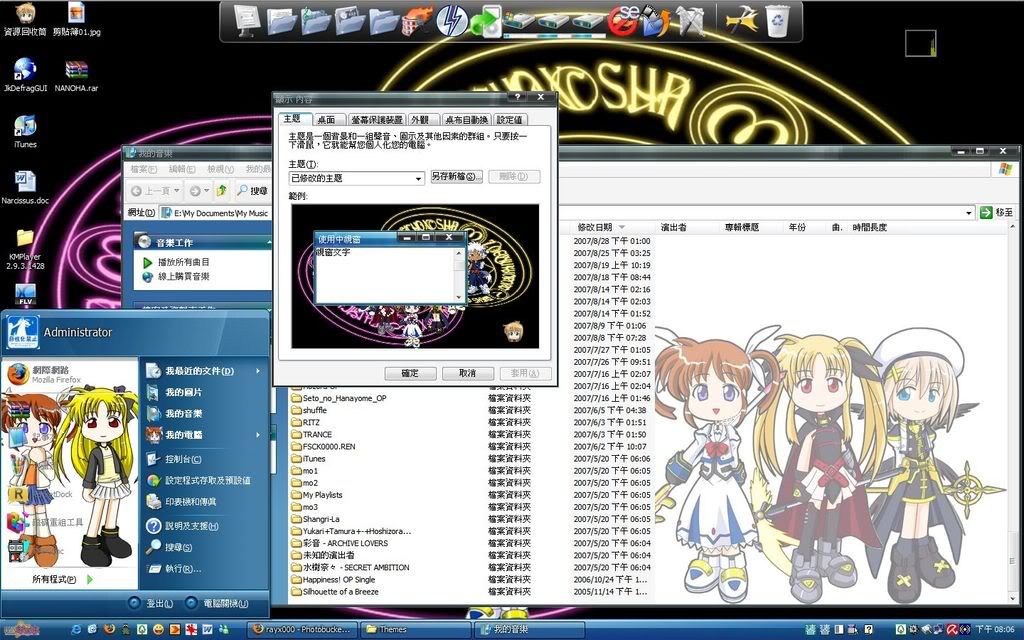Click the yellow smiley quick launch icon
The width and height of the screenshot is (1024, 640).
click(158, 630)
